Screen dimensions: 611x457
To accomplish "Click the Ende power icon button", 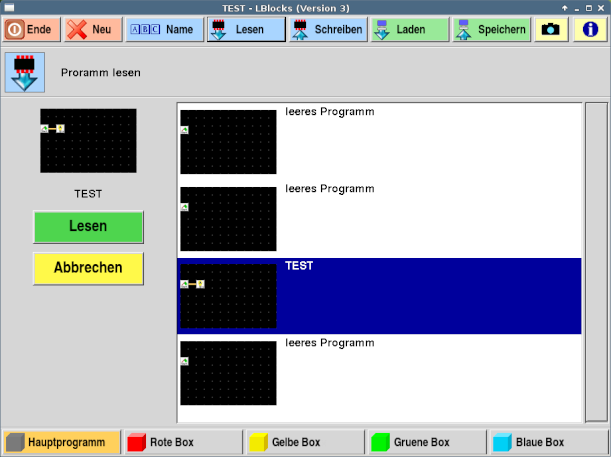I will coord(31,29).
